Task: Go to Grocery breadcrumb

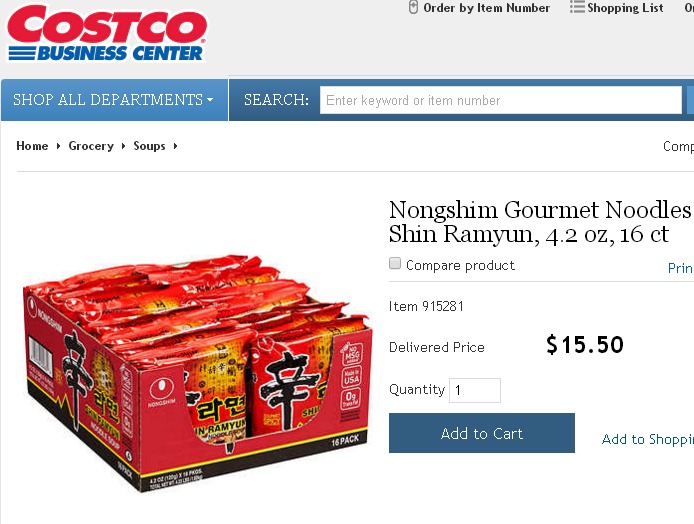Action: click(x=91, y=146)
